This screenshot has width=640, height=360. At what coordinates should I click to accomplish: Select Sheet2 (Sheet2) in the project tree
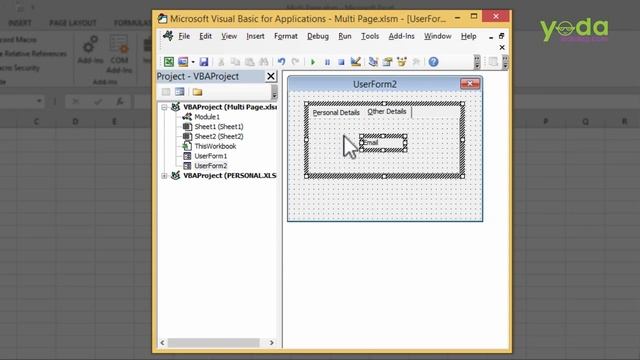pos(219,136)
